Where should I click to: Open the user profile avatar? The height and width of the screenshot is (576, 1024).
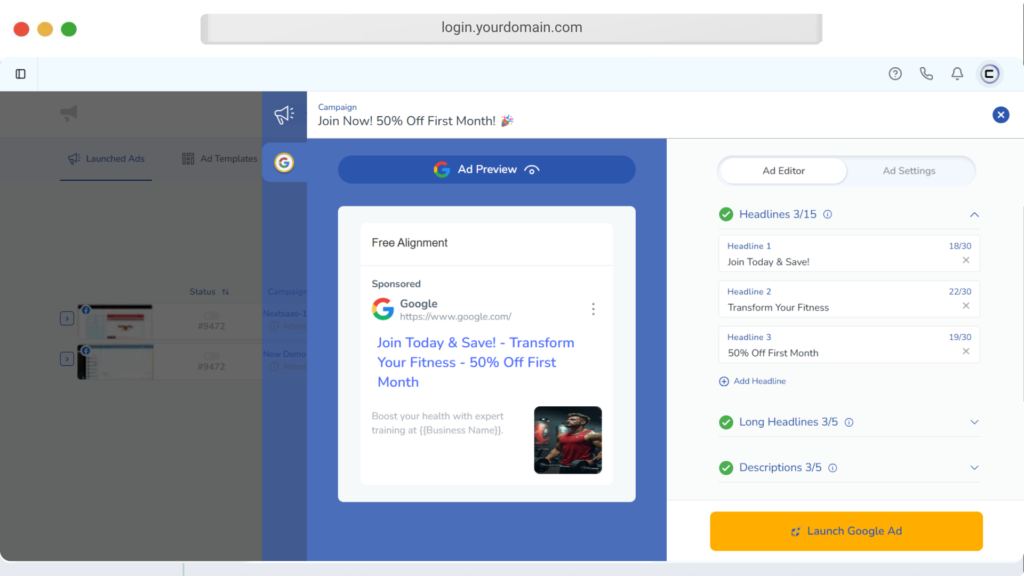pyautogui.click(x=989, y=74)
